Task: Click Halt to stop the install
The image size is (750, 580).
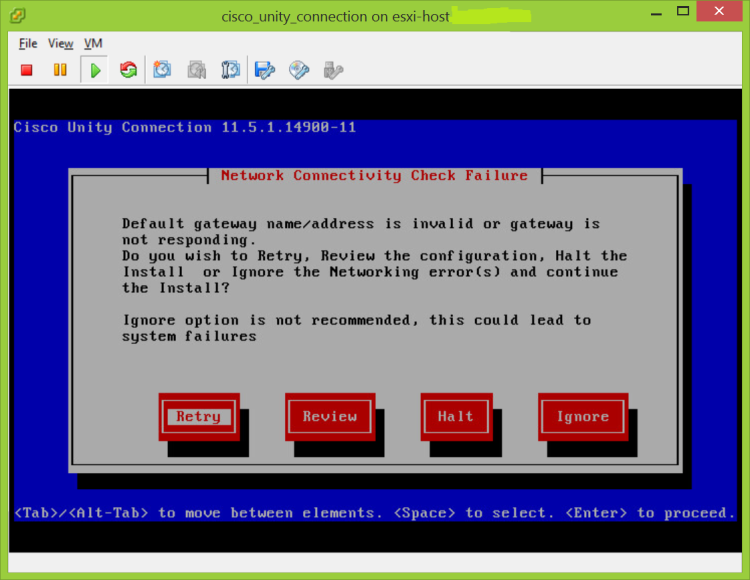Action: click(x=456, y=416)
